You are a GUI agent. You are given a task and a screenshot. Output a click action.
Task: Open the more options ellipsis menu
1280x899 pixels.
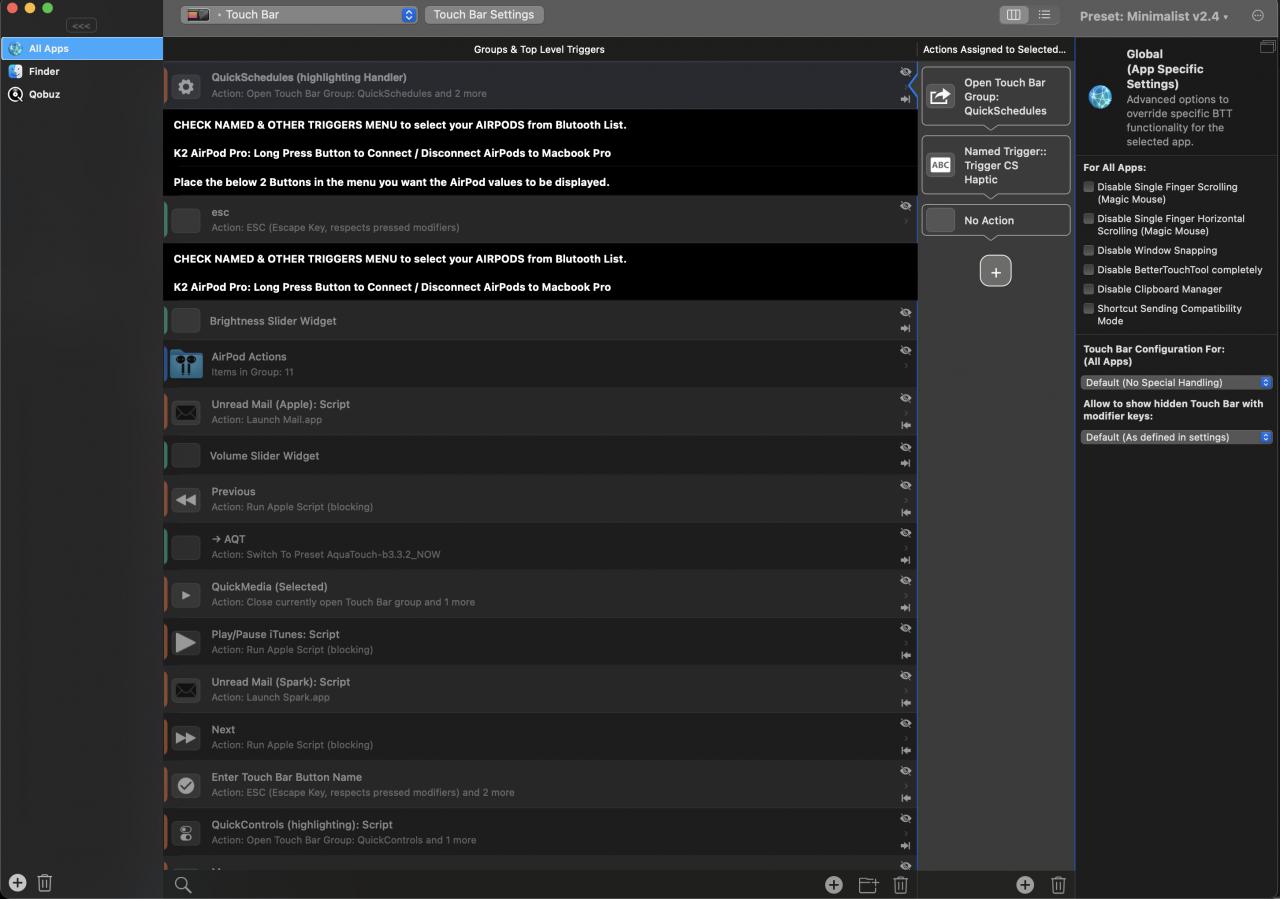tap(1258, 16)
